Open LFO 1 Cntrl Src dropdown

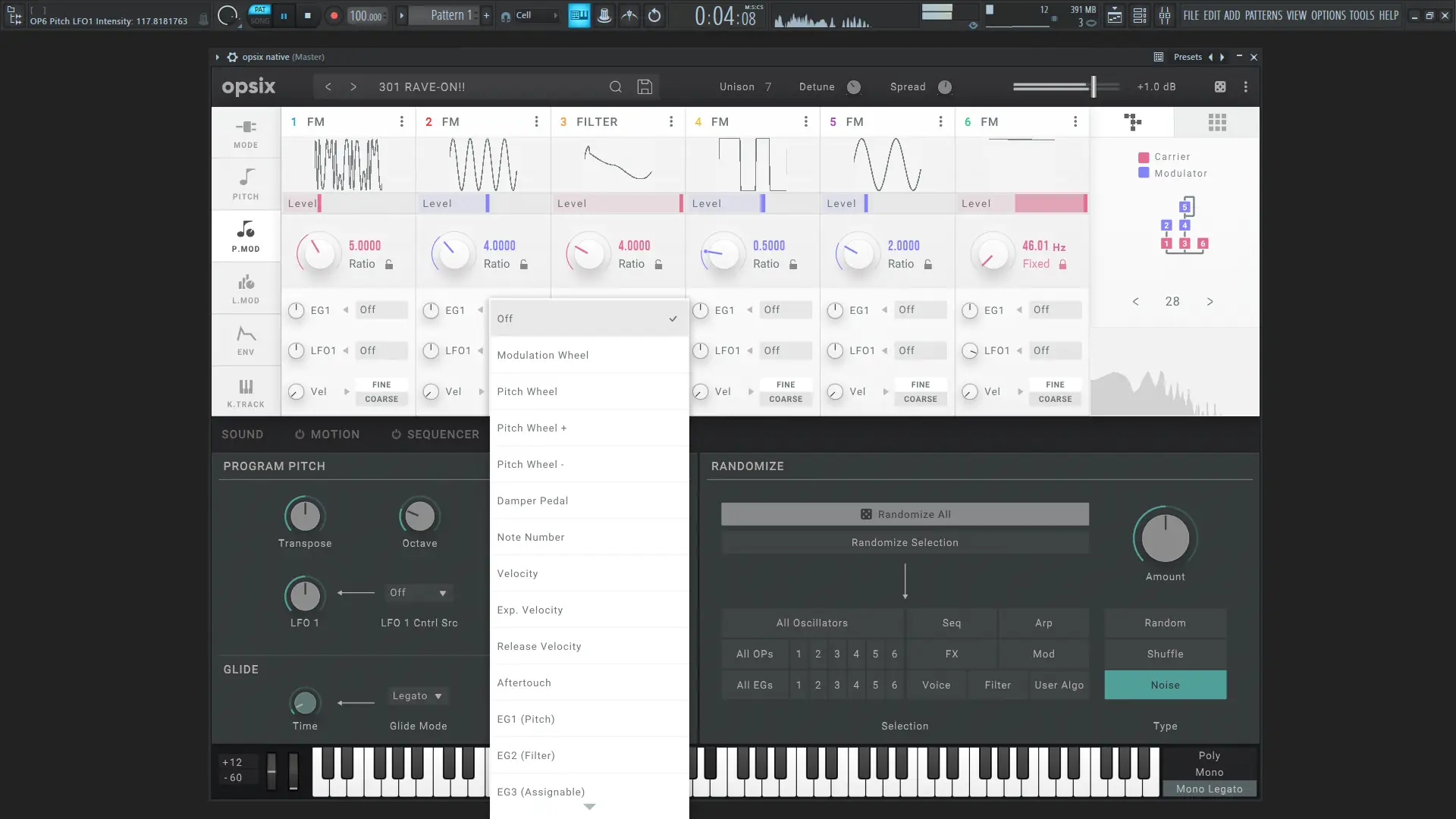pyautogui.click(x=418, y=593)
